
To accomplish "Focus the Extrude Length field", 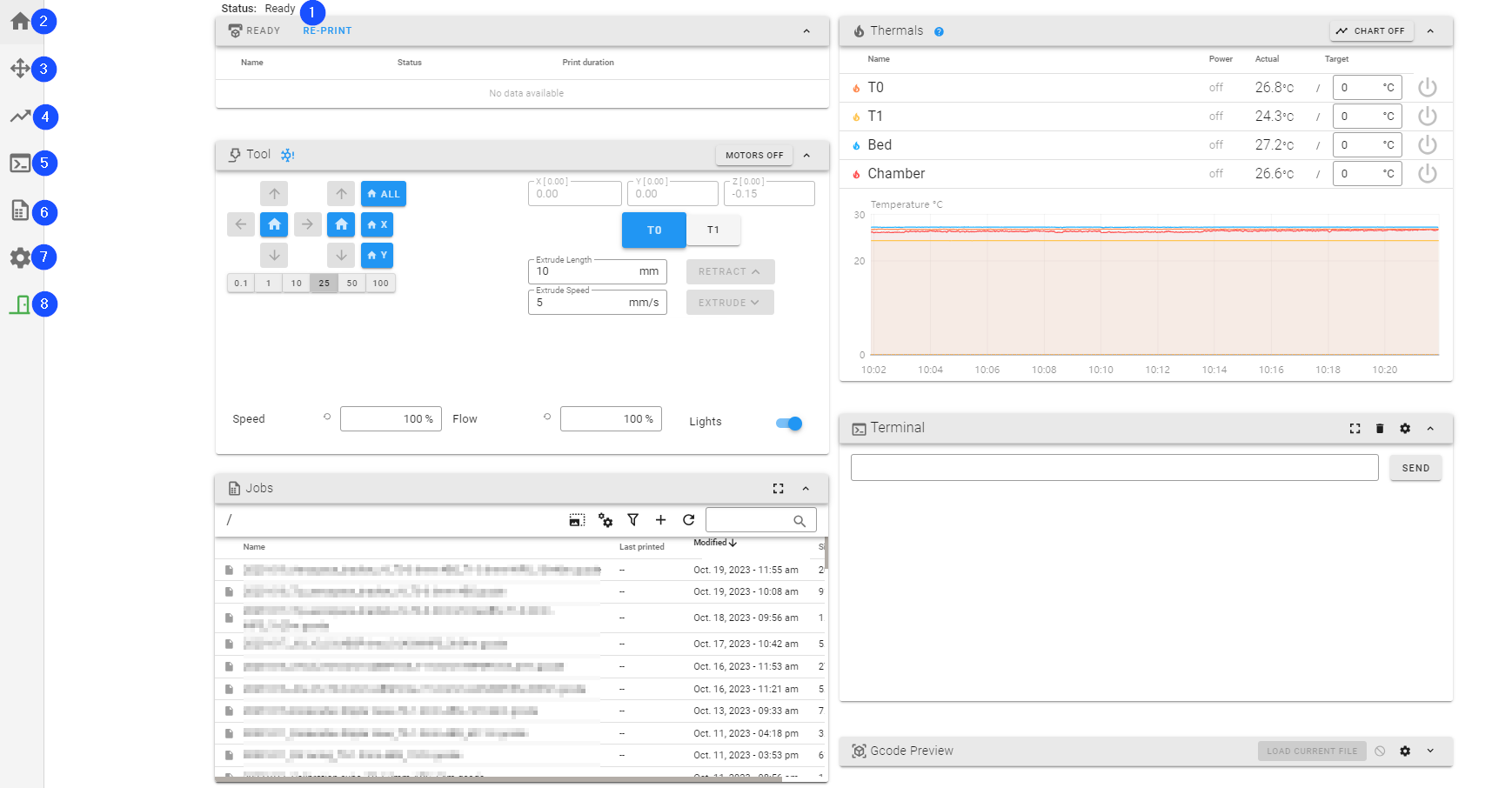I will pyautogui.click(x=598, y=271).
